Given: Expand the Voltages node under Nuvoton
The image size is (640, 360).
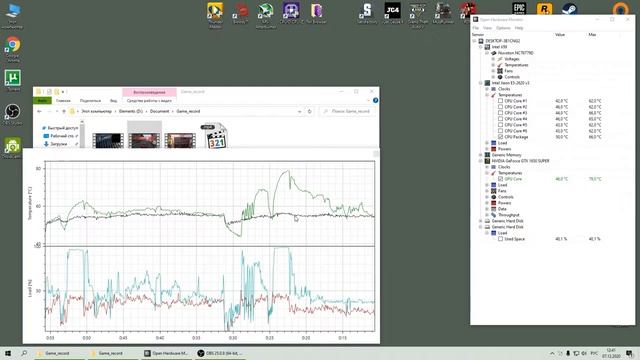Looking at the screenshot, I should click(x=493, y=59).
